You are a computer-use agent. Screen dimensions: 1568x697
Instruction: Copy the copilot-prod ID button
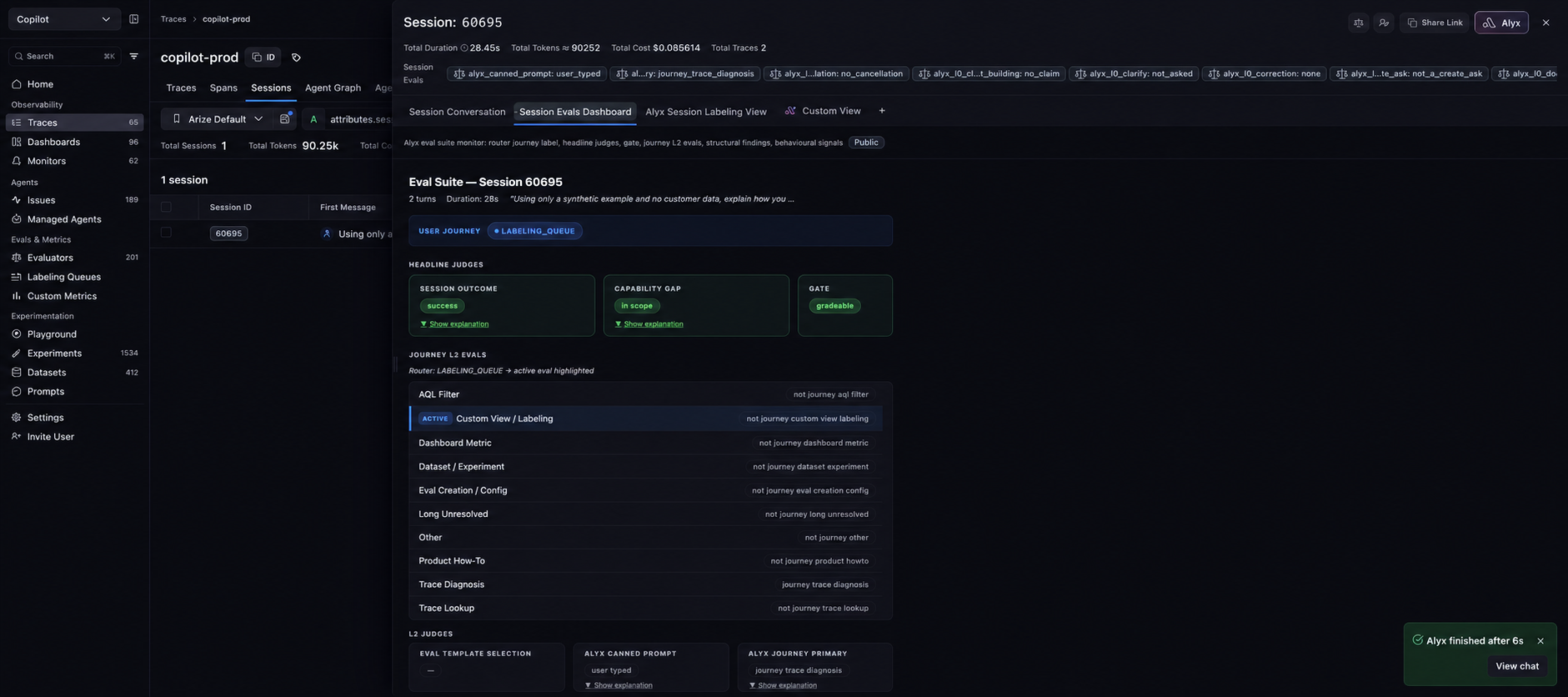pyautogui.click(x=263, y=58)
